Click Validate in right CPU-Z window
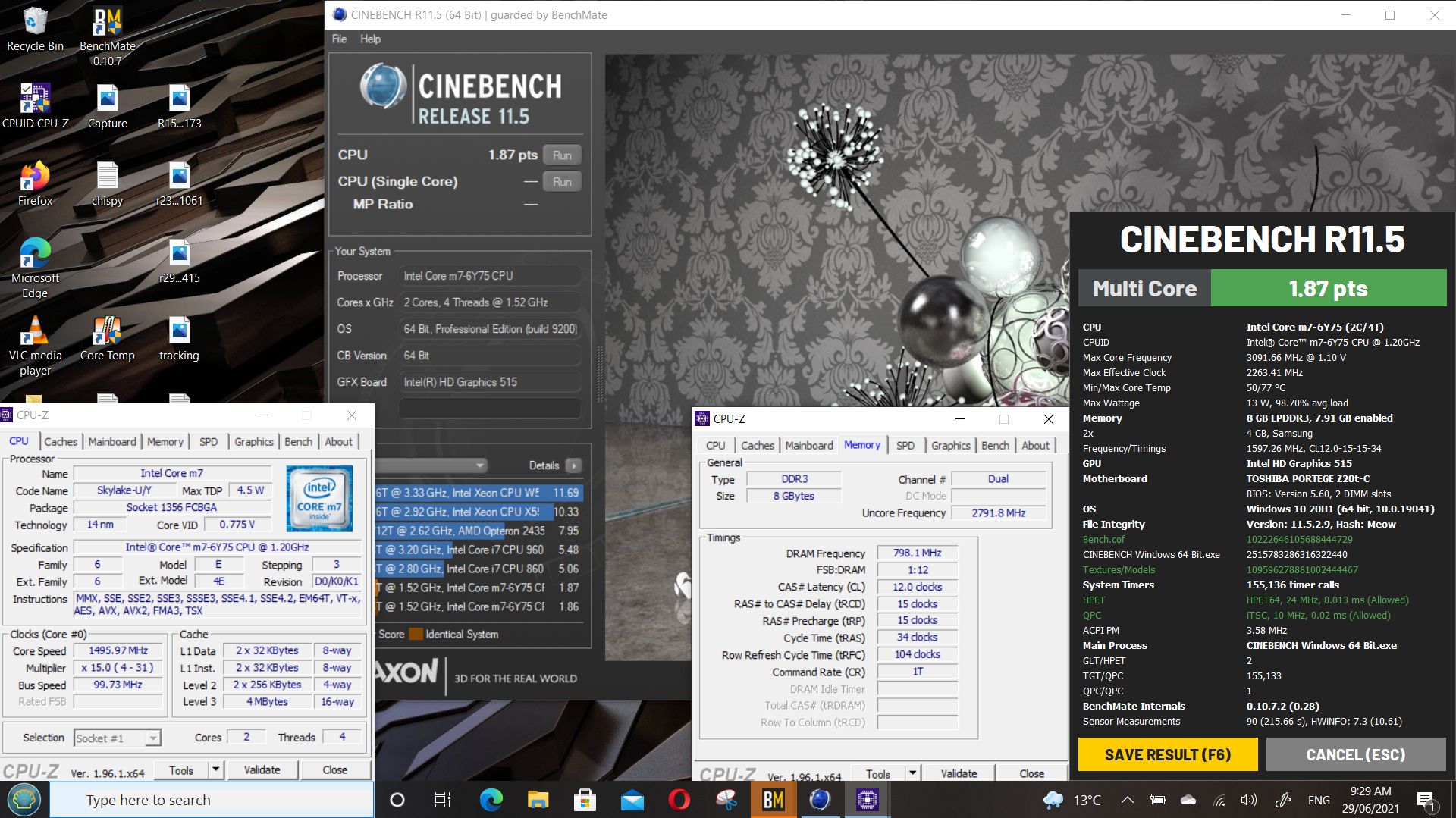This screenshot has width=1456, height=818. (959, 773)
